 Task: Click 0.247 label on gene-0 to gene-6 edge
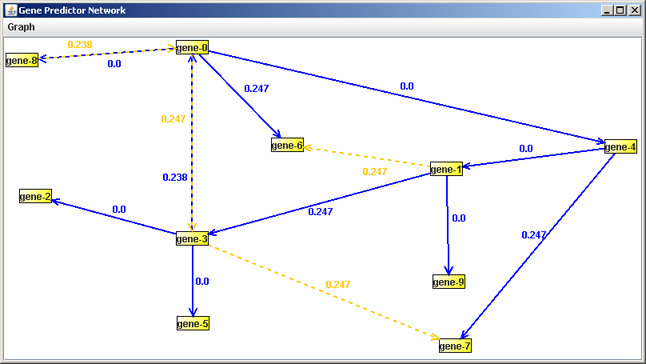pos(256,89)
